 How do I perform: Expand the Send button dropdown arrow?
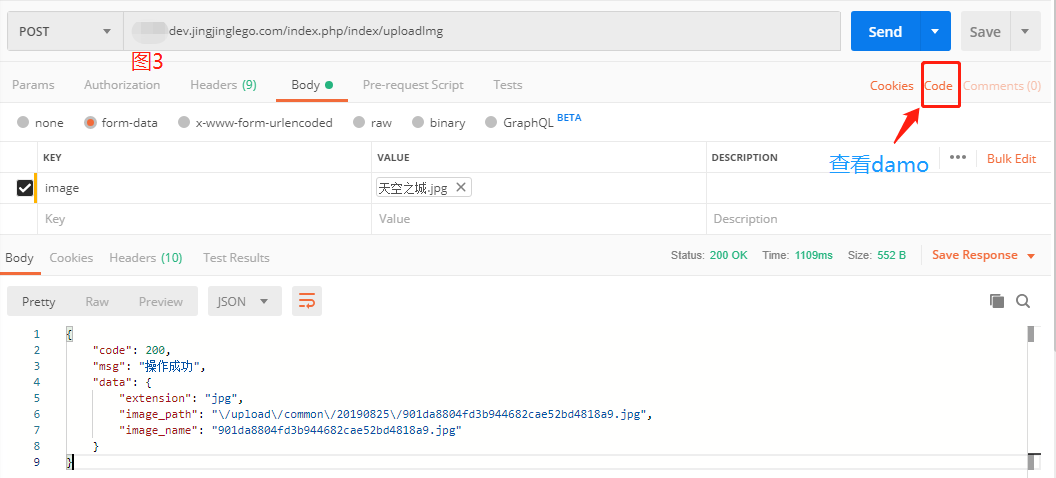click(x=935, y=31)
